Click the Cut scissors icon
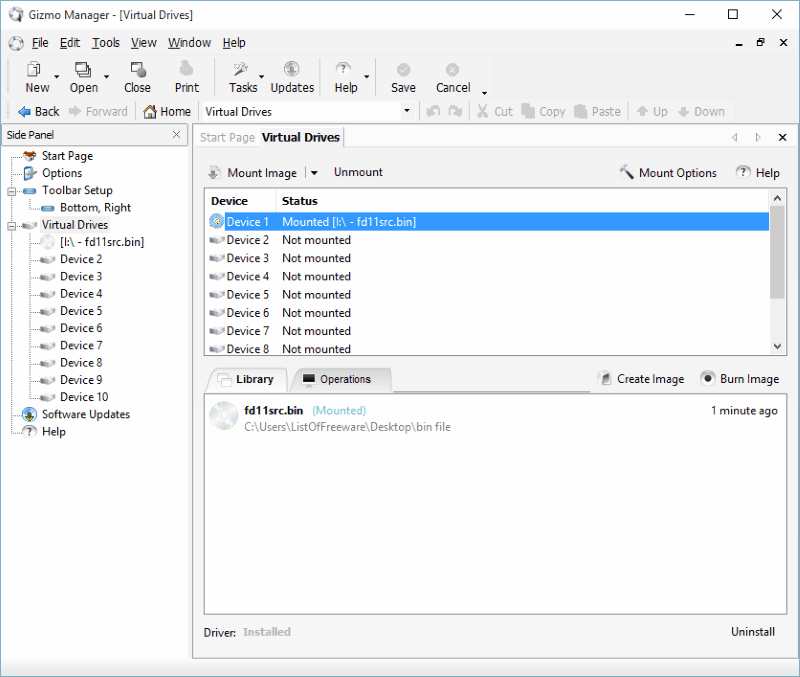The height and width of the screenshot is (677, 800). point(482,111)
